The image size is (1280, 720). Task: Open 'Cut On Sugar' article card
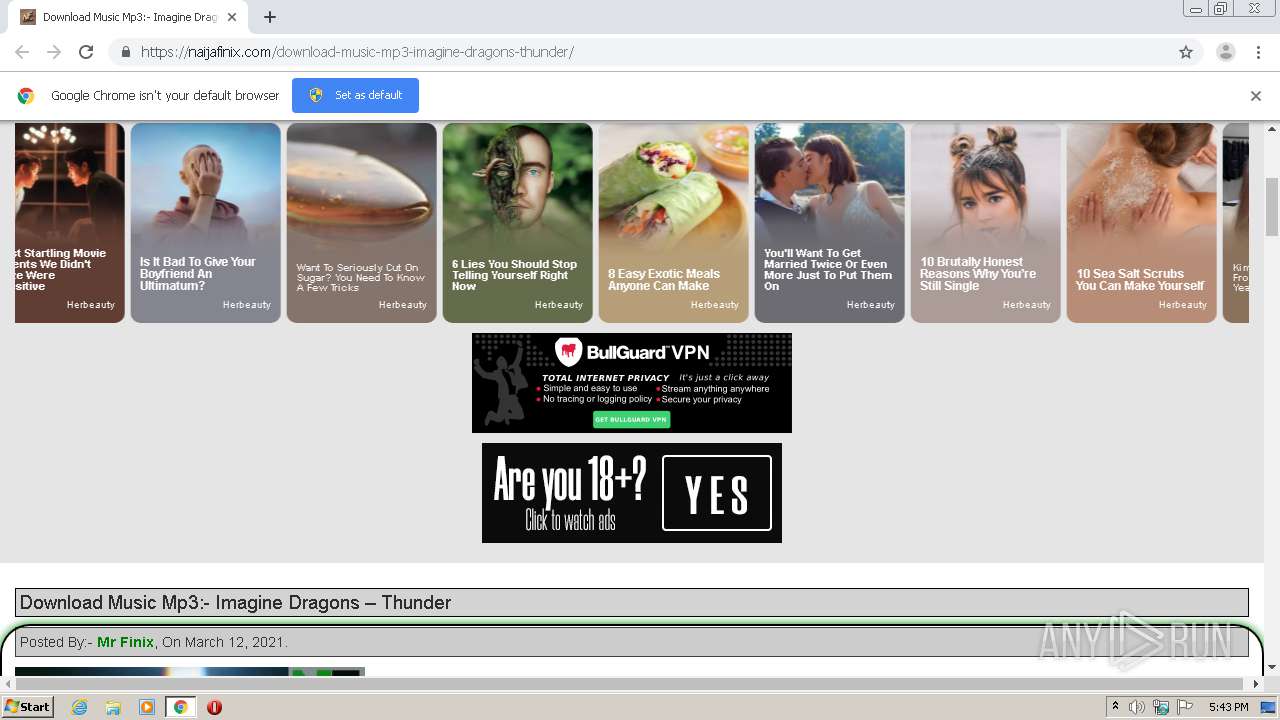[362, 223]
